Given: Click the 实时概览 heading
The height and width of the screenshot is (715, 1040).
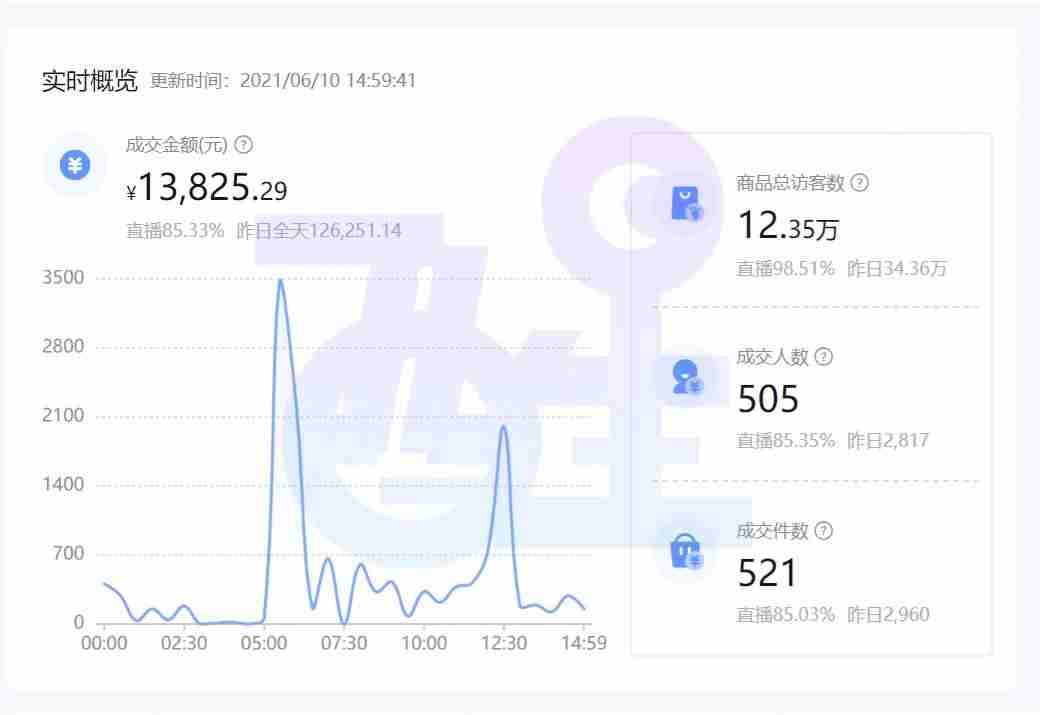Looking at the screenshot, I should tap(90, 81).
